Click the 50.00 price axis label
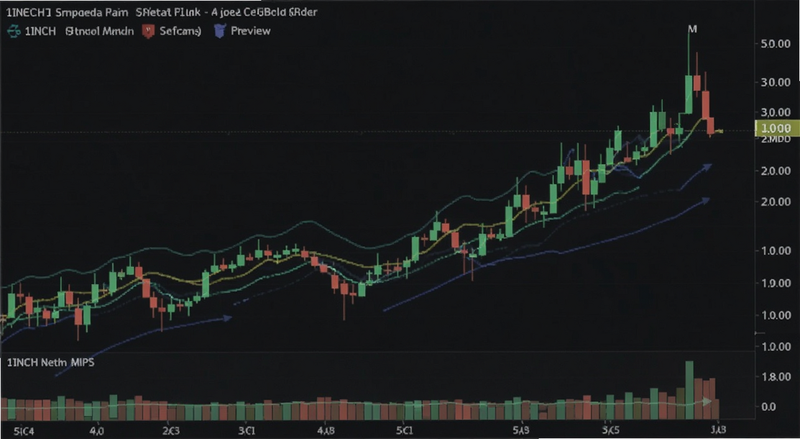This screenshot has width=800, height=439. 776,44
